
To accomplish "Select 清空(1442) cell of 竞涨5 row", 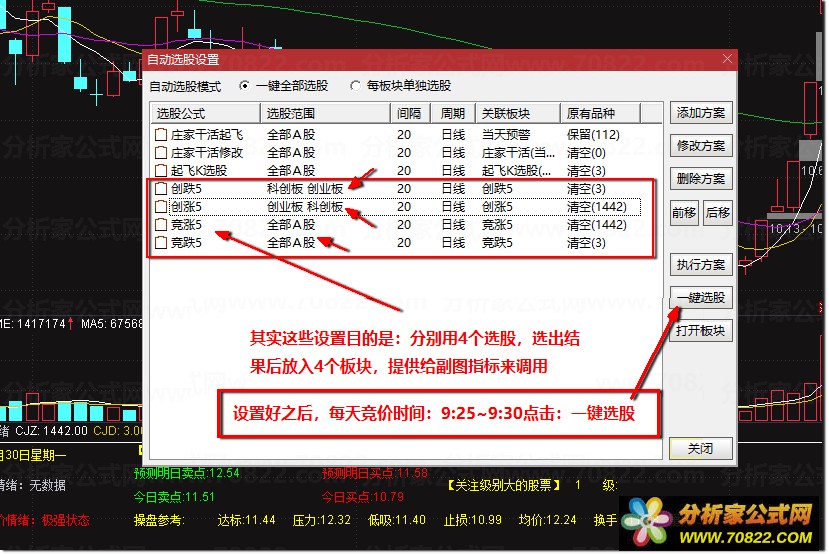I will (x=596, y=225).
